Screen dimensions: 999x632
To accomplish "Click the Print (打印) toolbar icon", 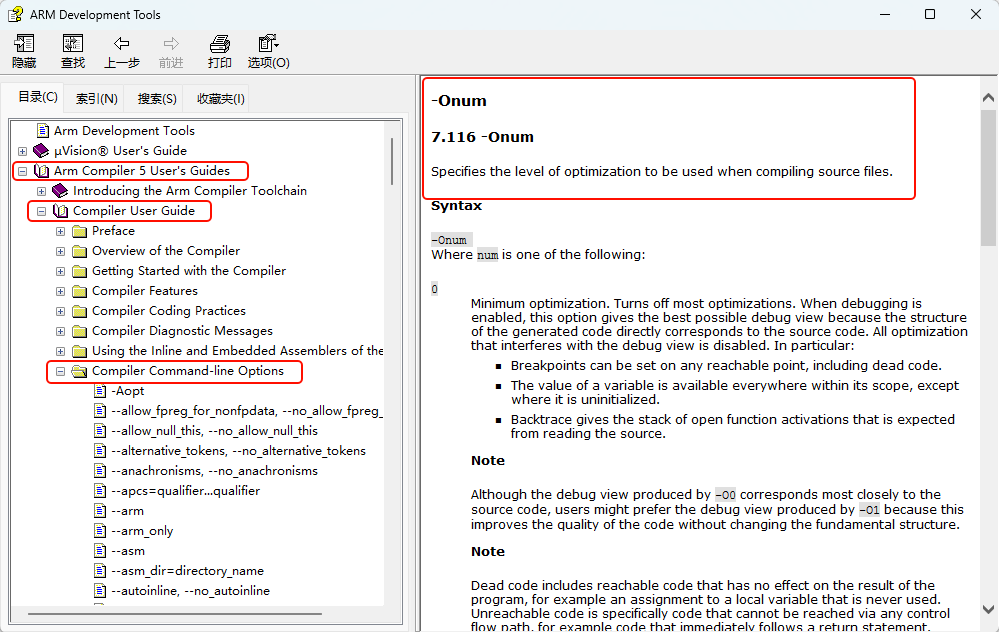I will (219, 44).
